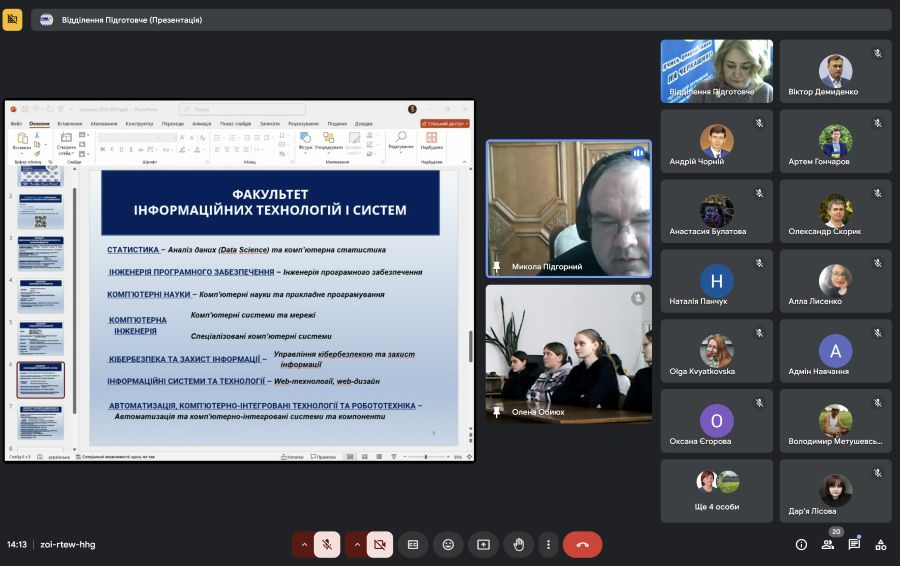
Task: Show the people list panel
Action: tap(828, 544)
